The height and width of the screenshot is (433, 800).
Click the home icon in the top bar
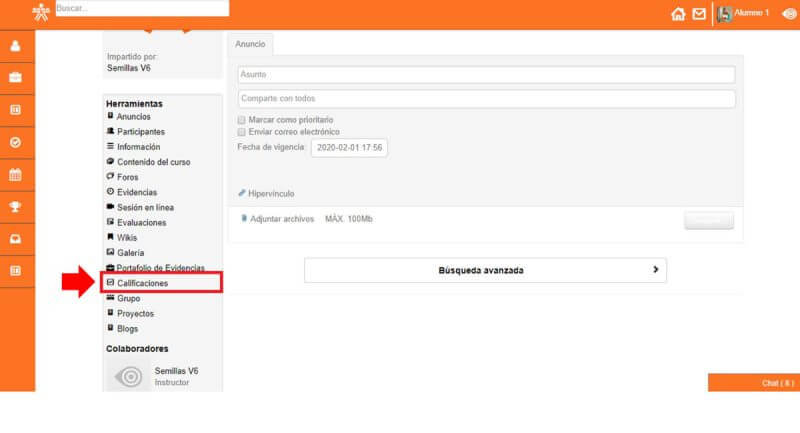pyautogui.click(x=678, y=14)
